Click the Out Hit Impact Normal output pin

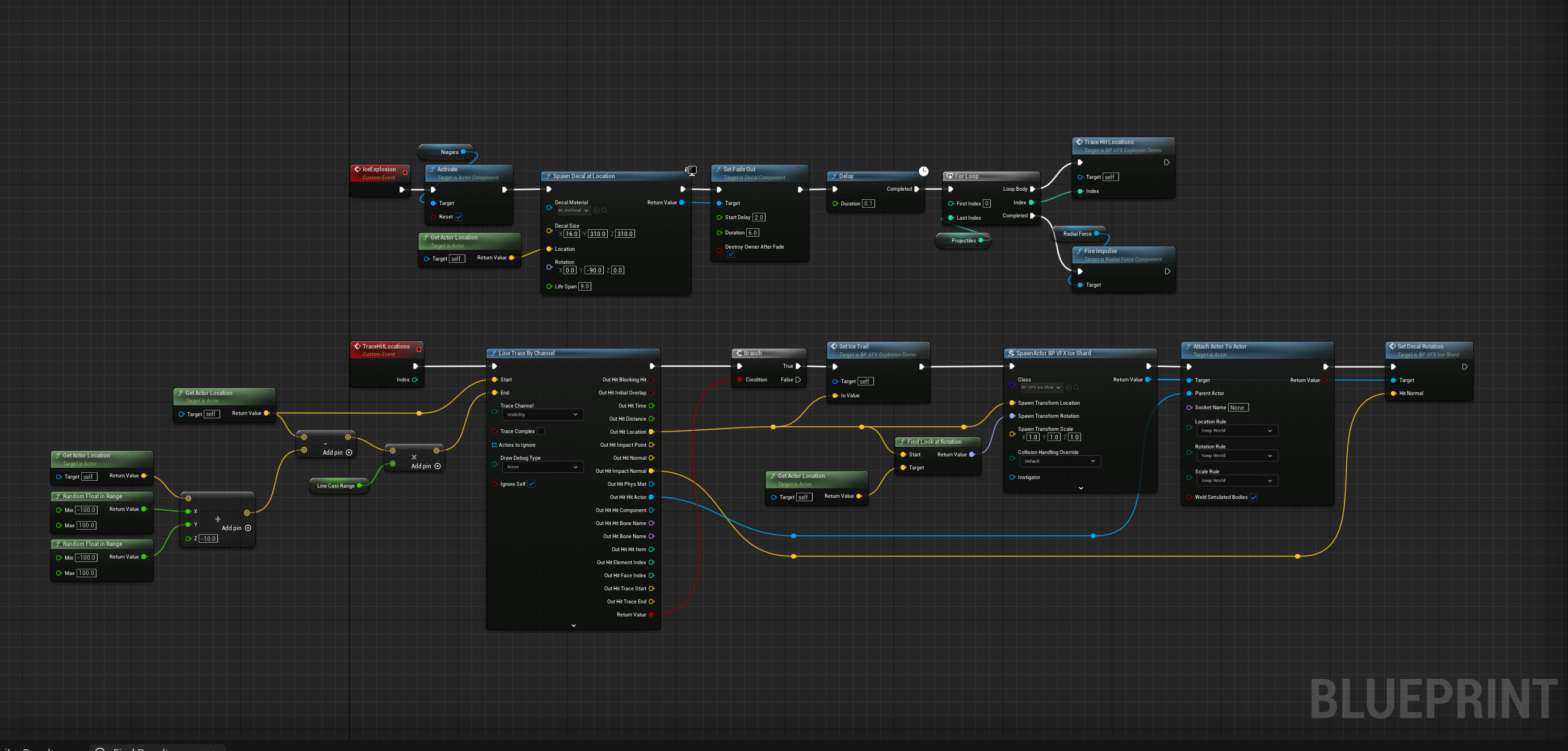click(x=651, y=471)
